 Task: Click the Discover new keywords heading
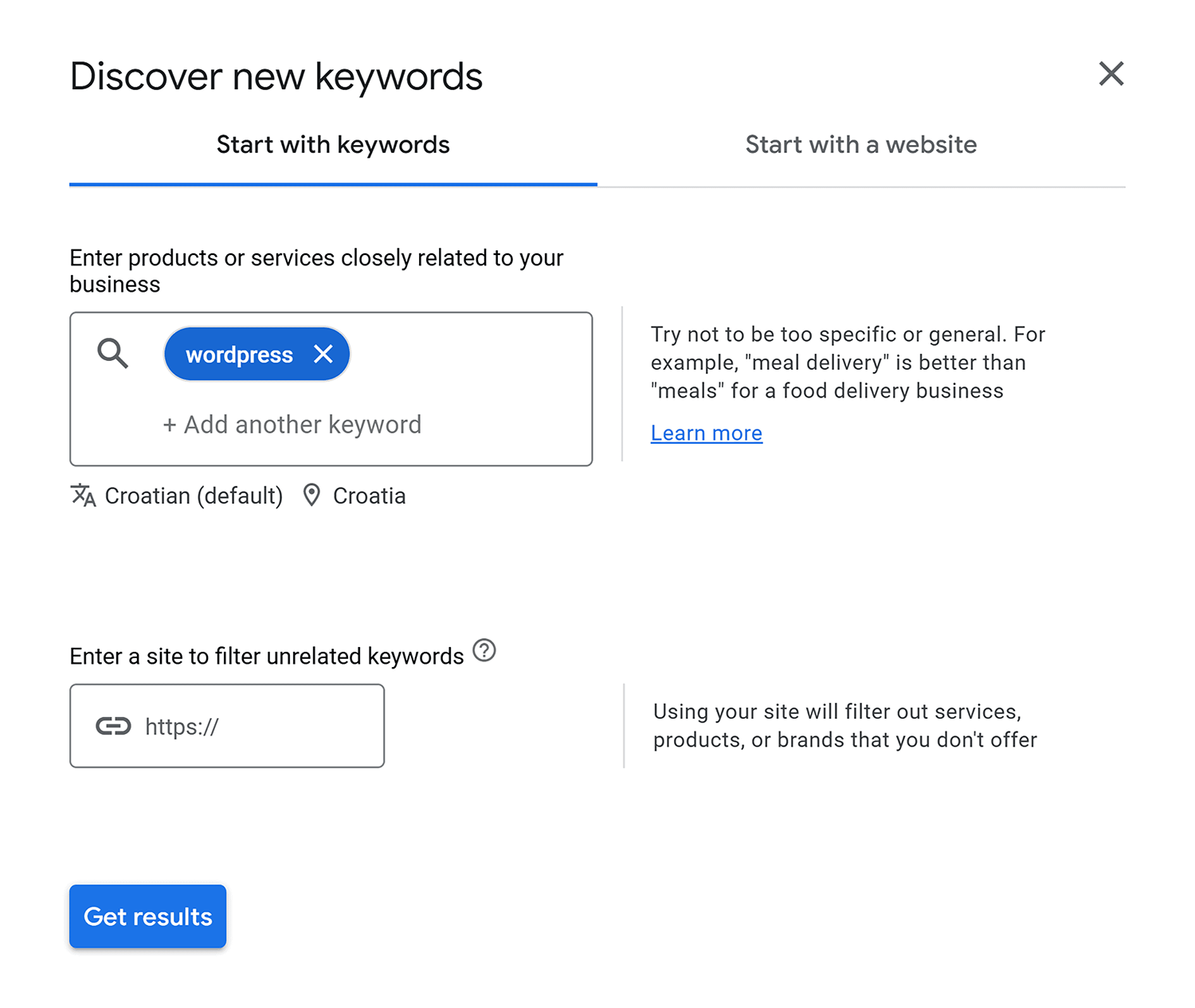(276, 77)
